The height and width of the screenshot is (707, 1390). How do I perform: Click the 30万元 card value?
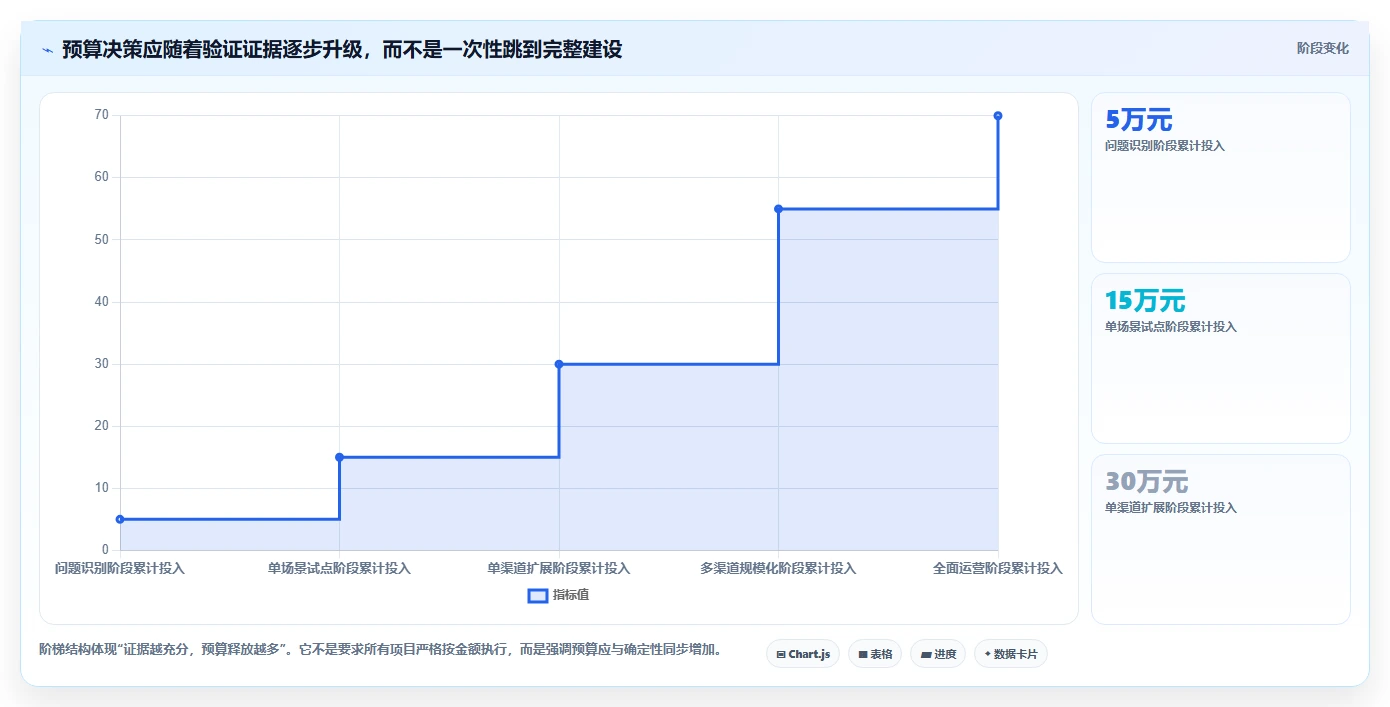[1146, 482]
